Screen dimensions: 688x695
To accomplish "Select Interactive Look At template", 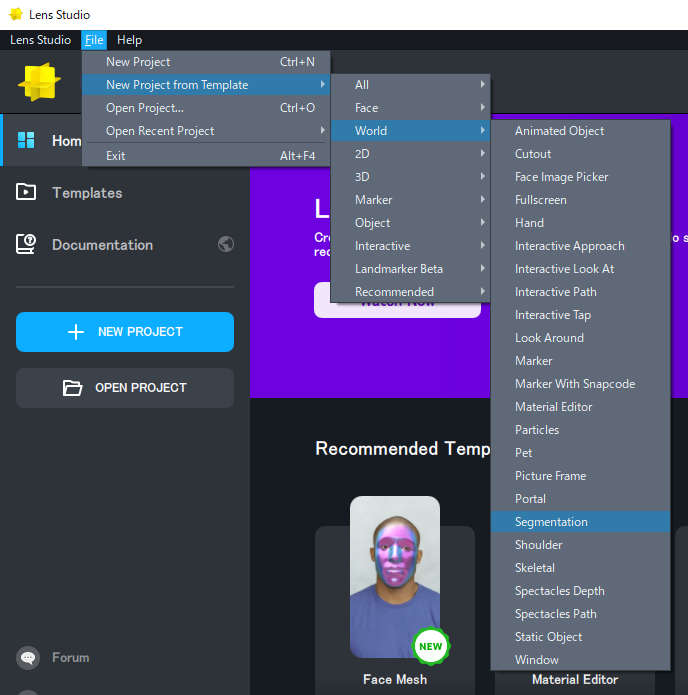I will click(580, 269).
